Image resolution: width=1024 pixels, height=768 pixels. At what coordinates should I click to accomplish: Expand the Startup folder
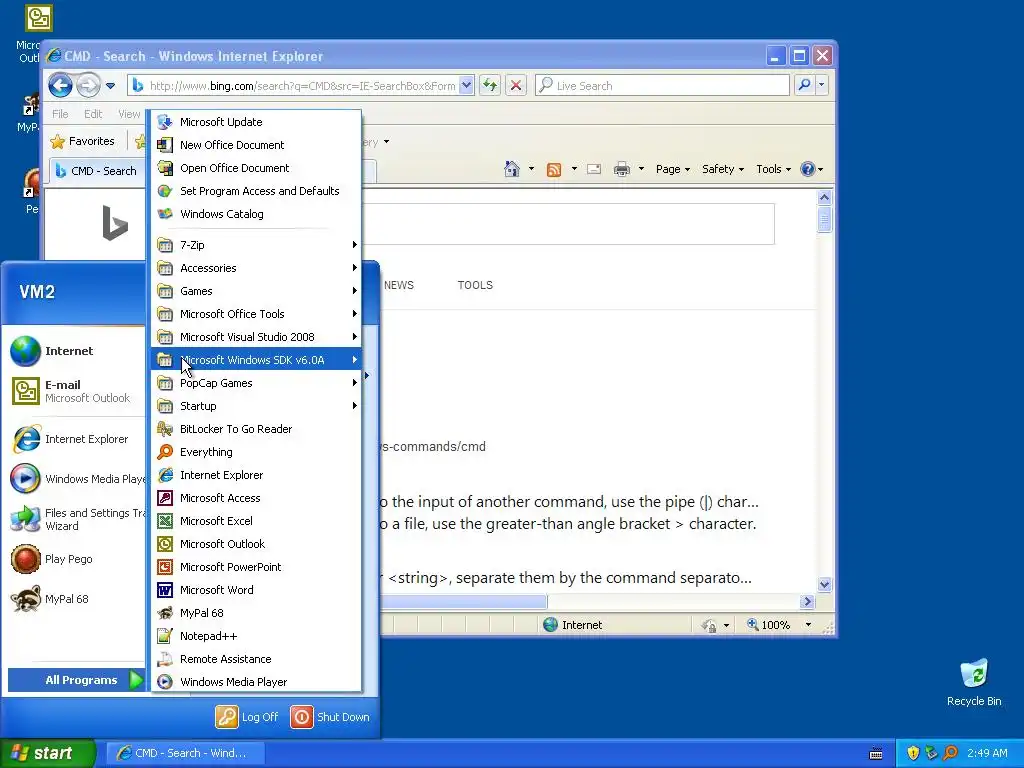pos(256,406)
